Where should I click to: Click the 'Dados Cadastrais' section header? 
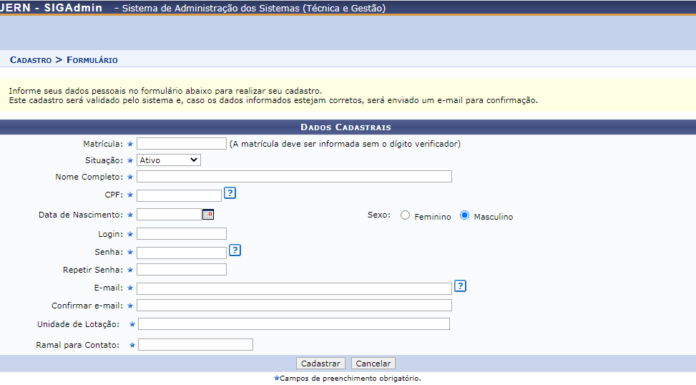pos(346,127)
